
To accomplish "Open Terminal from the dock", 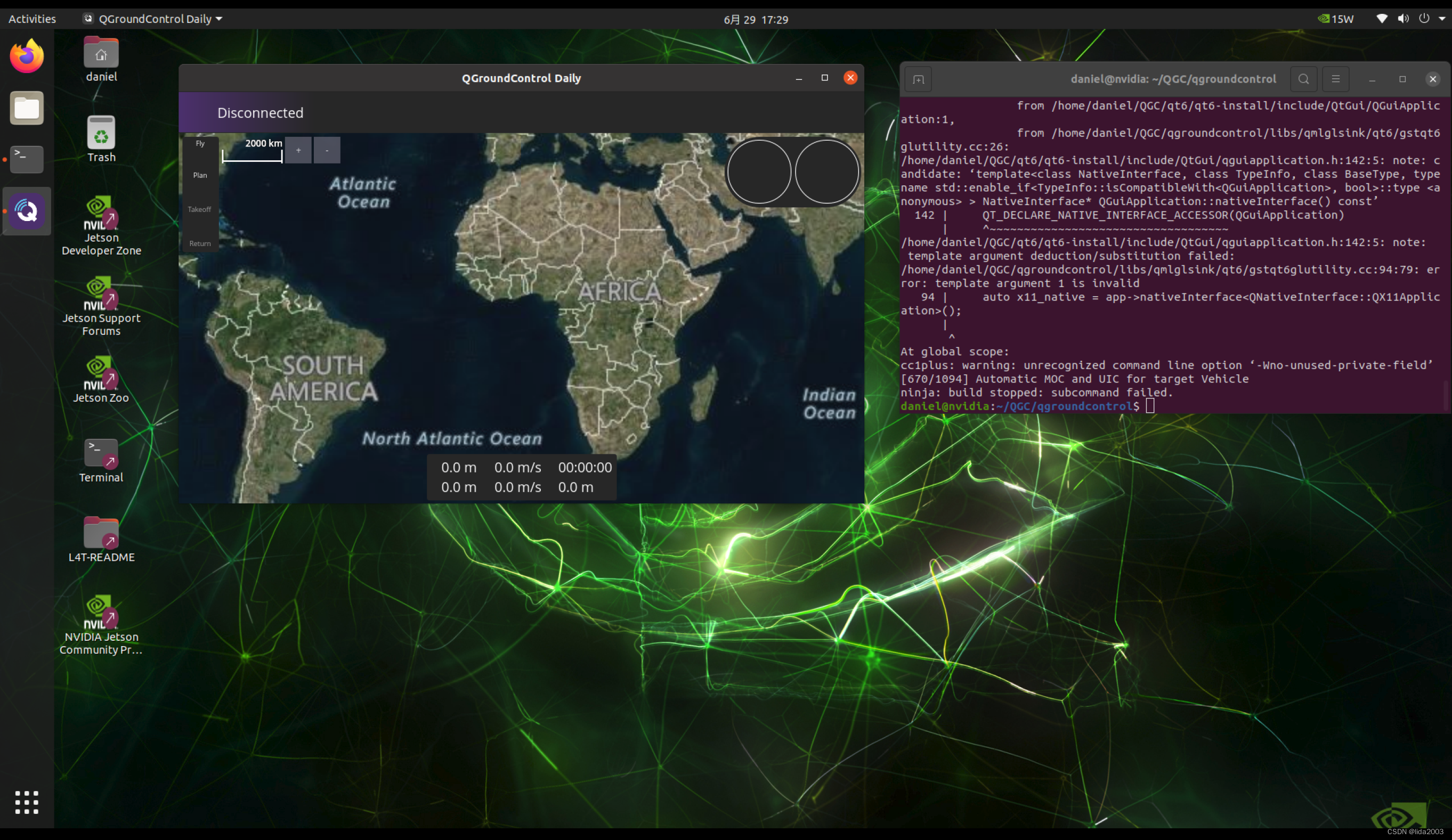I will [27, 159].
